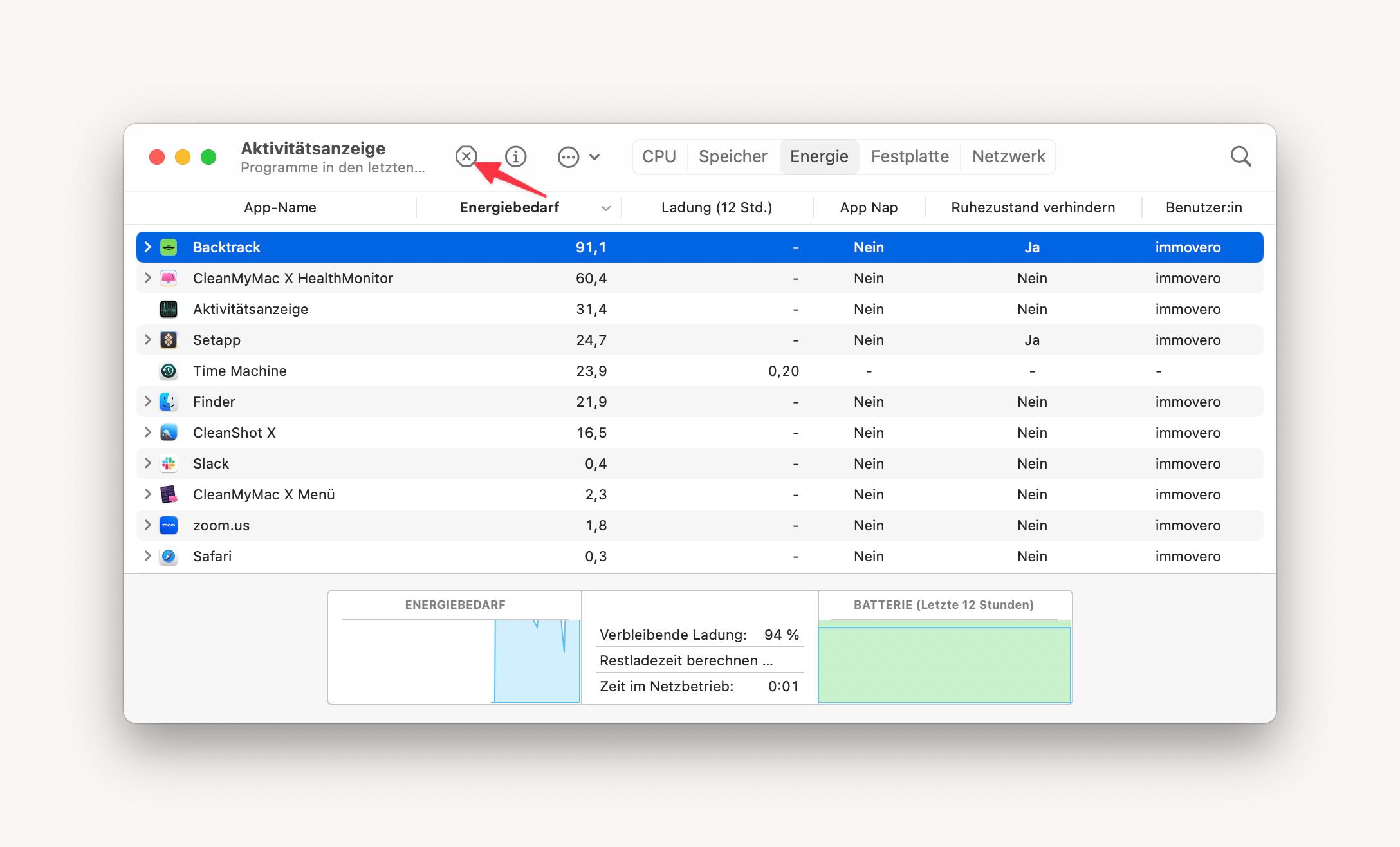
Task: Click the Aktivitätsanzeige window title
Action: pyautogui.click(x=313, y=149)
